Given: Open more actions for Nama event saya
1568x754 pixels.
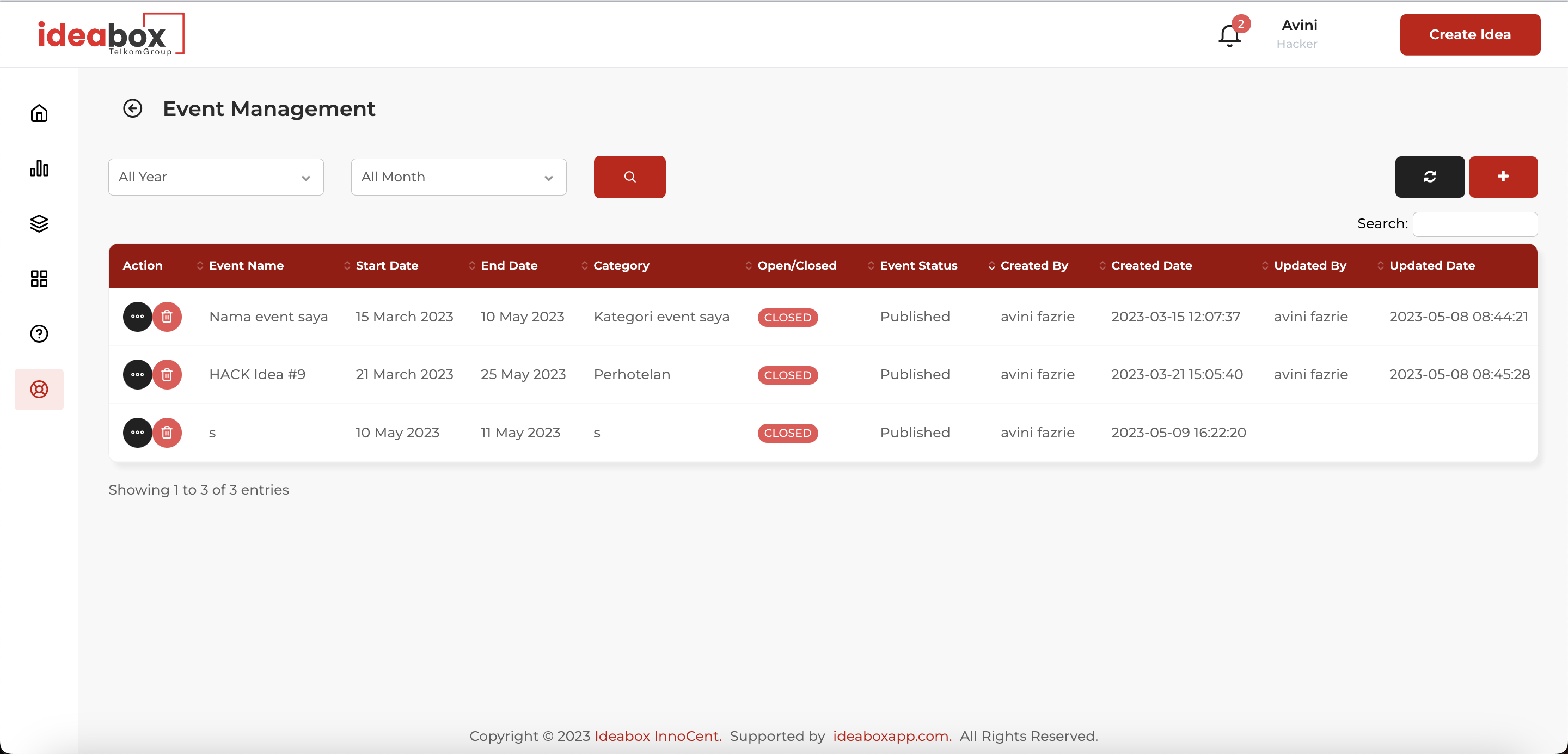Looking at the screenshot, I should (x=137, y=317).
